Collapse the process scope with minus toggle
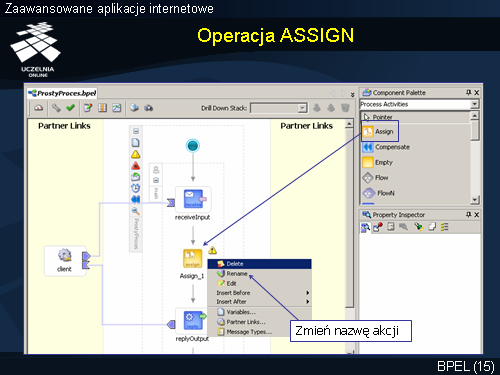 [x=136, y=131]
